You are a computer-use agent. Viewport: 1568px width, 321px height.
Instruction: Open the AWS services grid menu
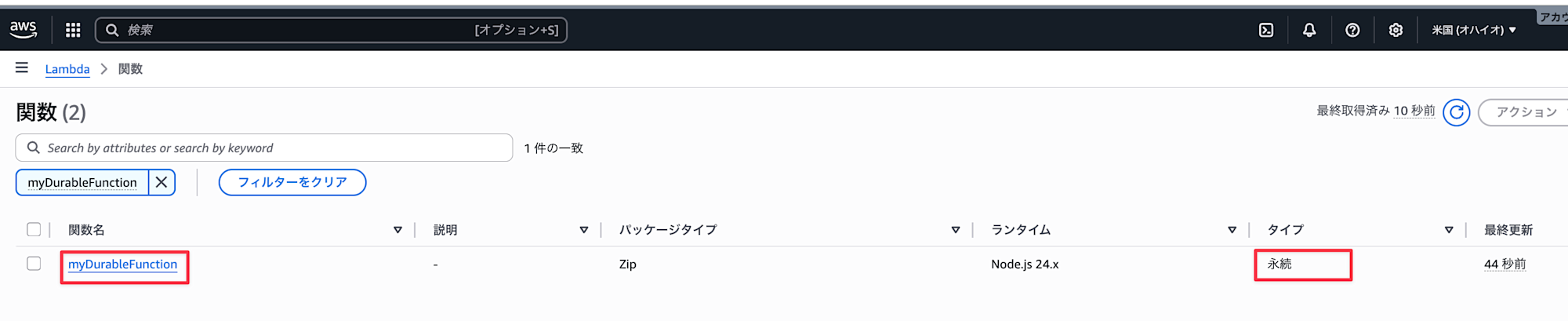[73, 30]
